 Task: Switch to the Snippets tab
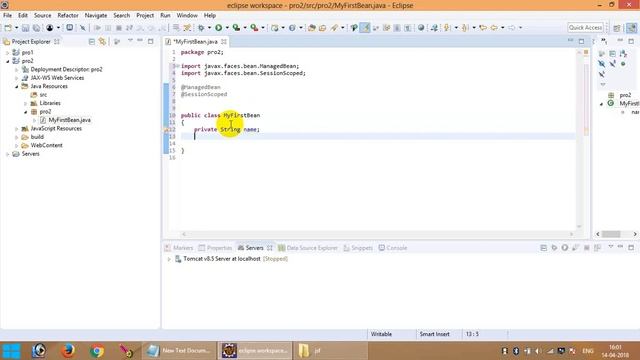coord(358,248)
